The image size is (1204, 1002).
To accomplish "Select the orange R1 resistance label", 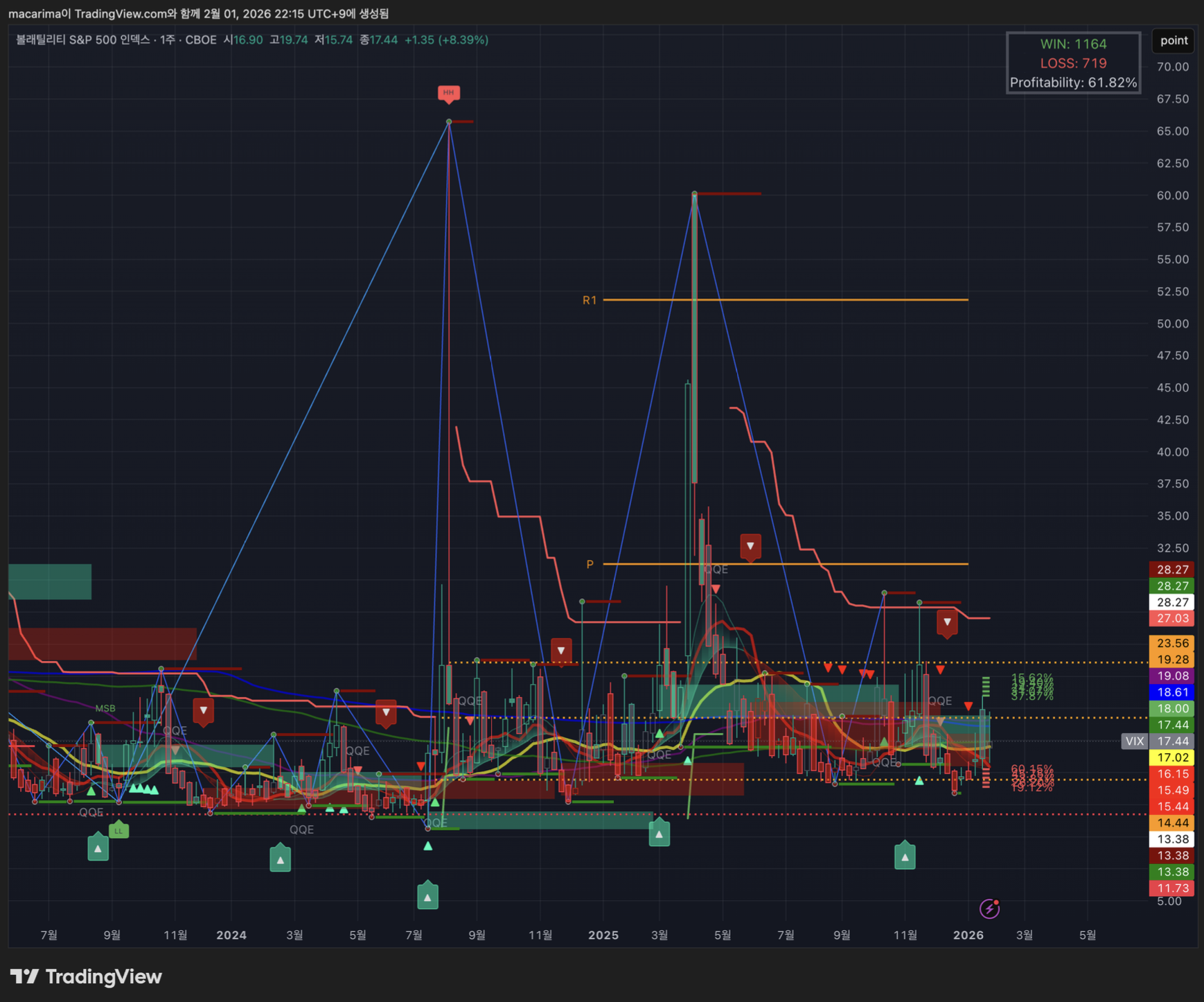I will 589,300.
